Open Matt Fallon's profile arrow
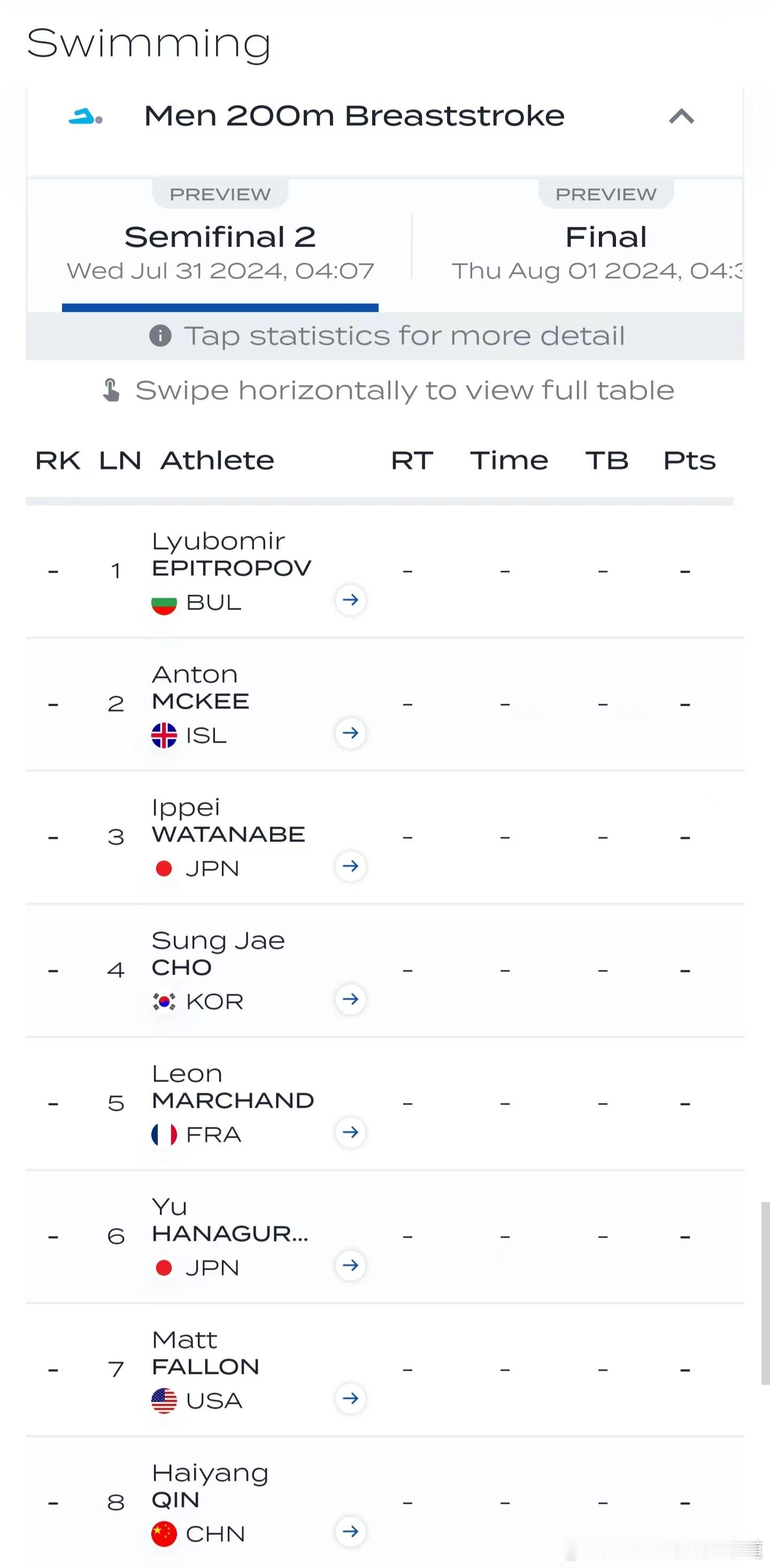Screen dimensions: 770x1568 pos(350,1399)
